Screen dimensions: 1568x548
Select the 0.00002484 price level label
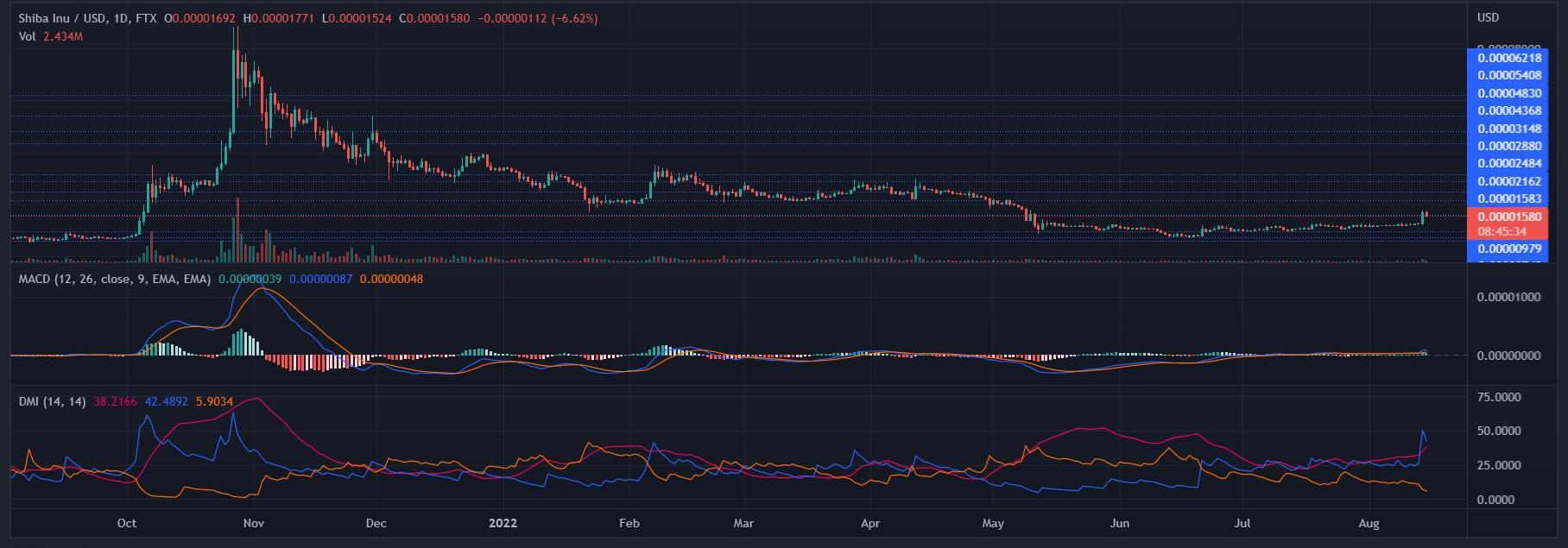1508,163
